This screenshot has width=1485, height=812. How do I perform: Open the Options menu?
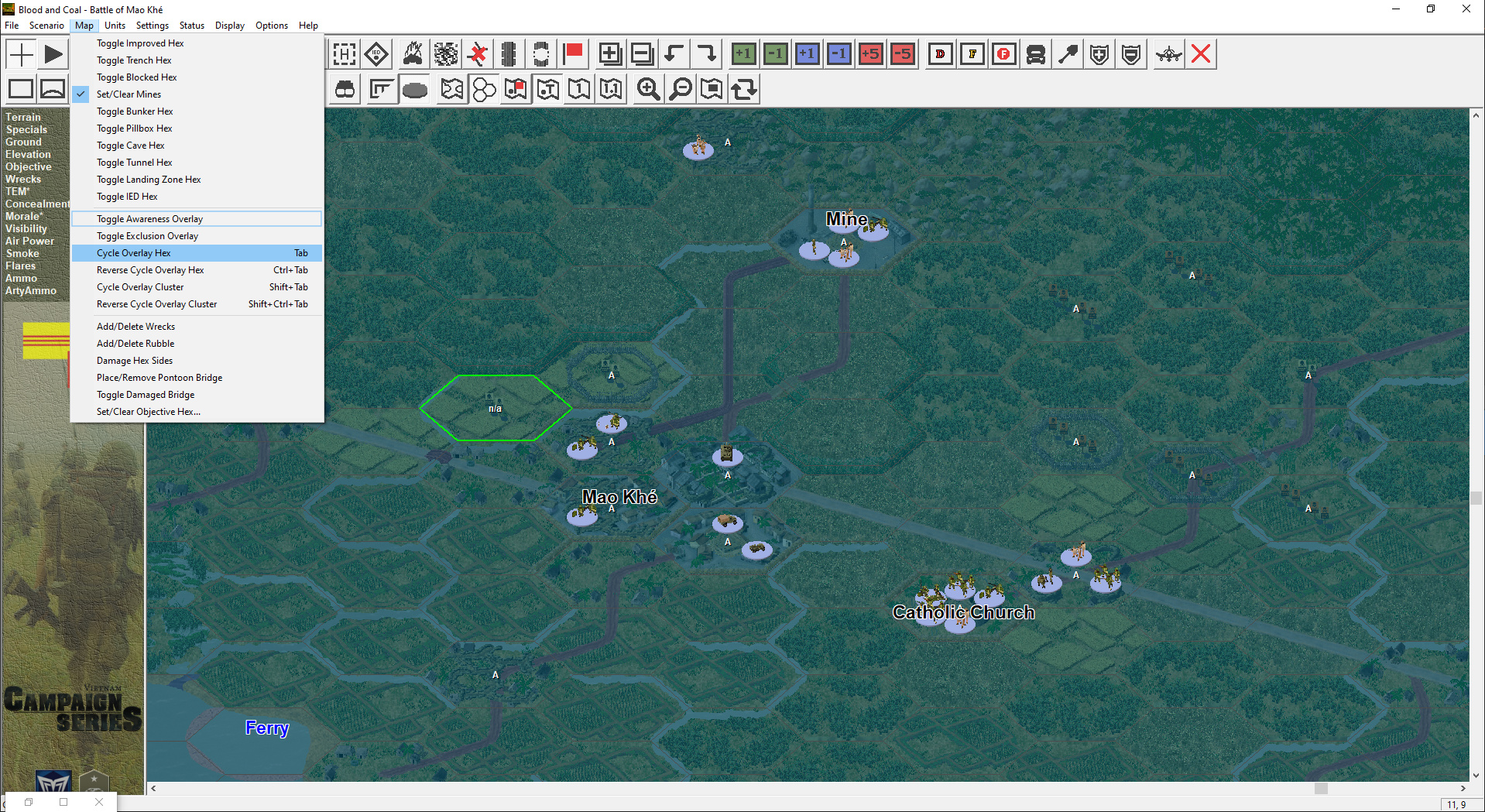[x=272, y=26]
